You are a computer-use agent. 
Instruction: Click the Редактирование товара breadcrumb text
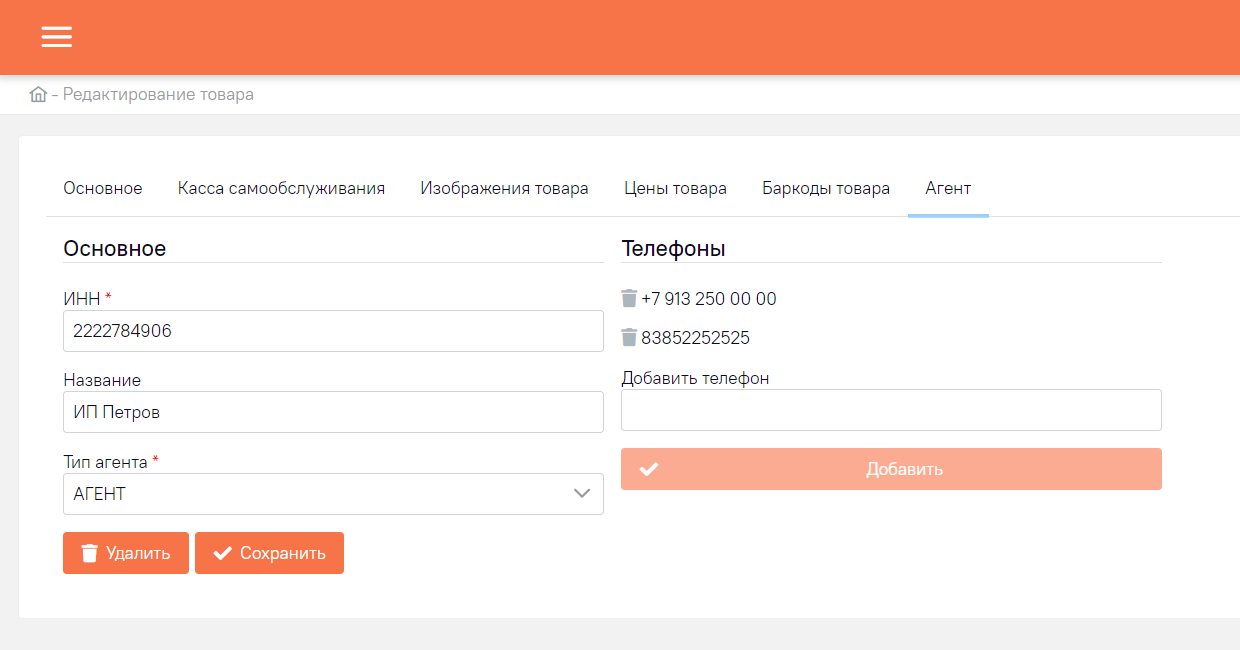[158, 95]
